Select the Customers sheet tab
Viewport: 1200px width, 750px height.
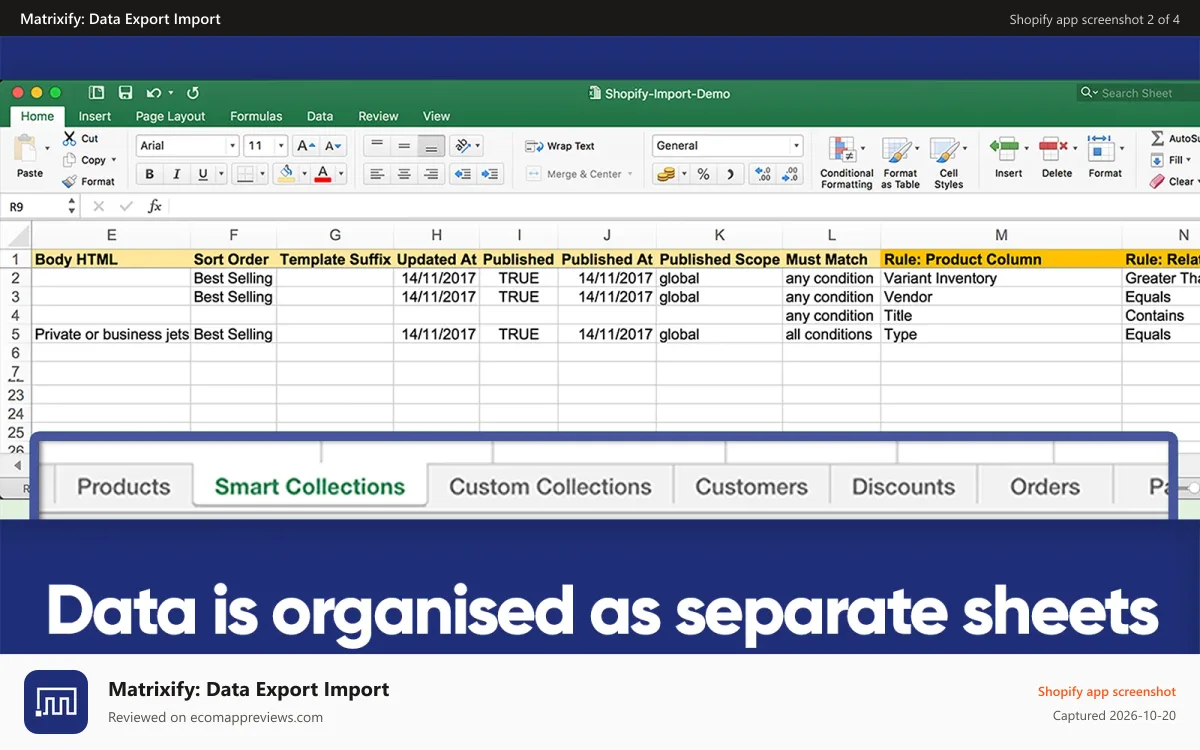[751, 487]
